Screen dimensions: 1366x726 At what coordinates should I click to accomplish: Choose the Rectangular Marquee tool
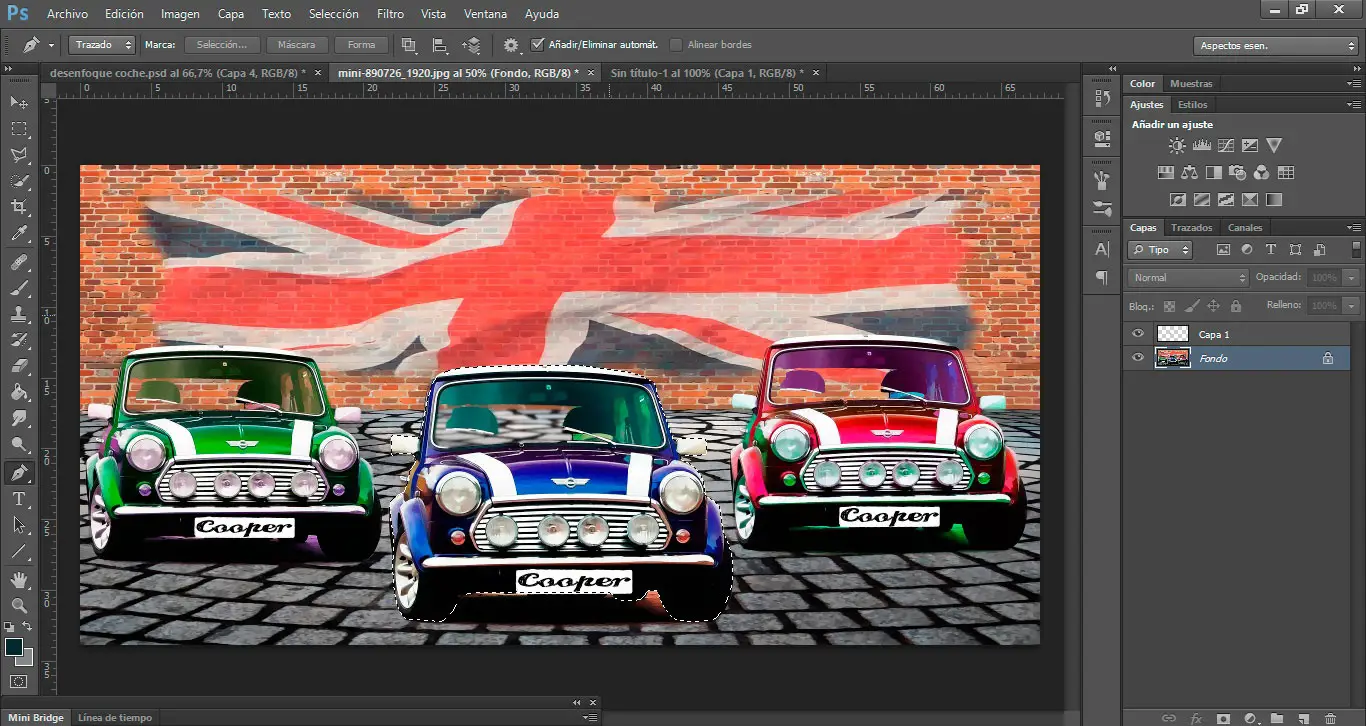click(19, 129)
